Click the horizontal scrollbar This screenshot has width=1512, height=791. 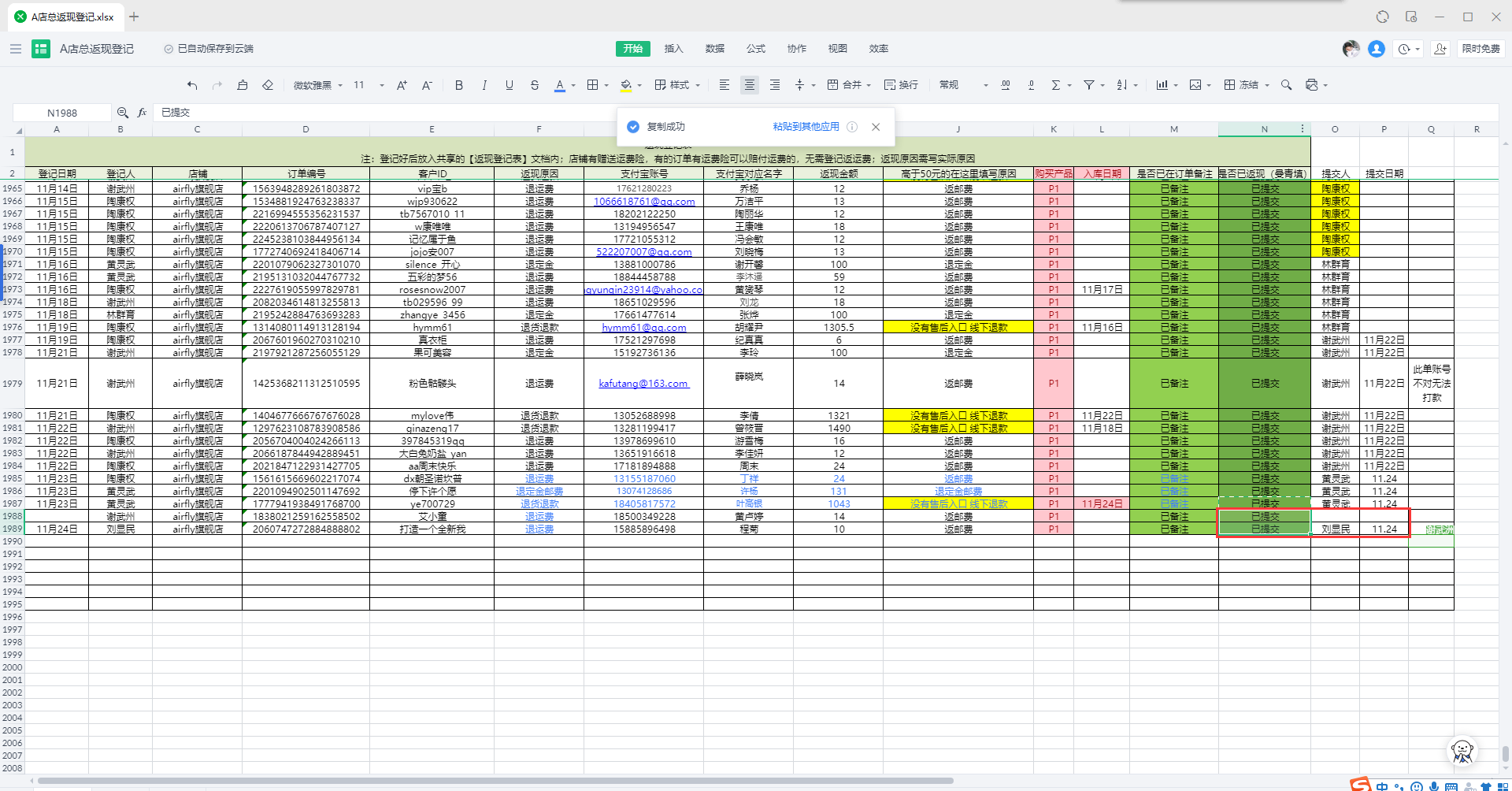[496, 781]
